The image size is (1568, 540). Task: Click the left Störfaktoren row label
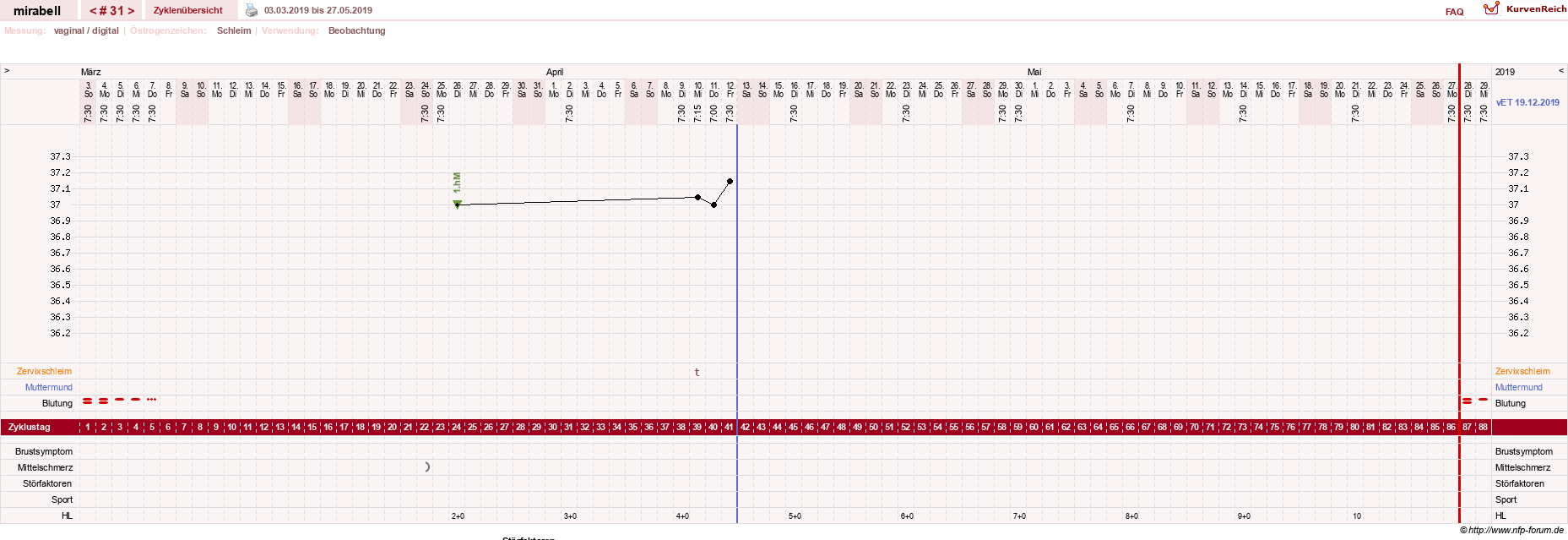pos(47,483)
